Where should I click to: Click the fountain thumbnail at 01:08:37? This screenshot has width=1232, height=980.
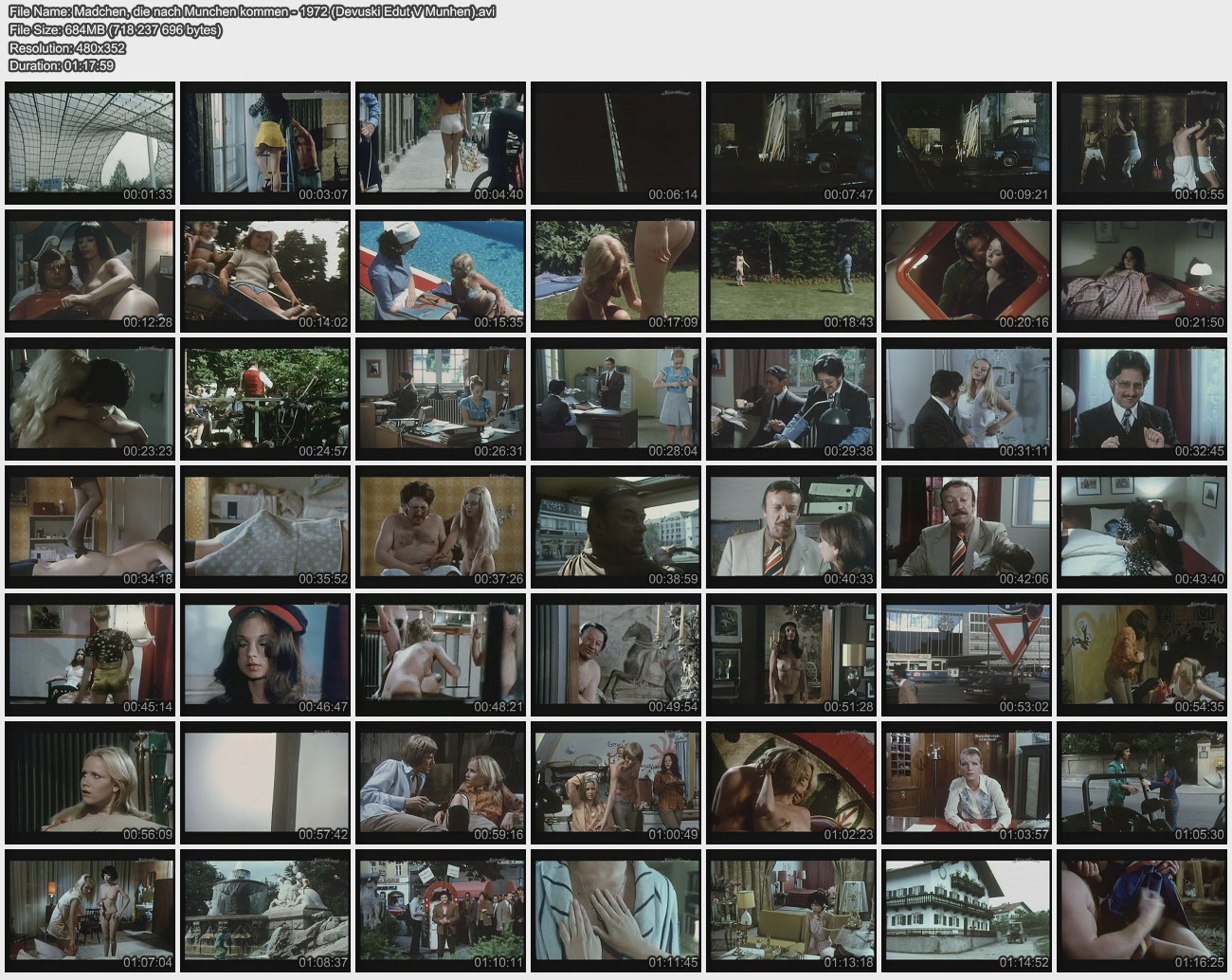265,911
